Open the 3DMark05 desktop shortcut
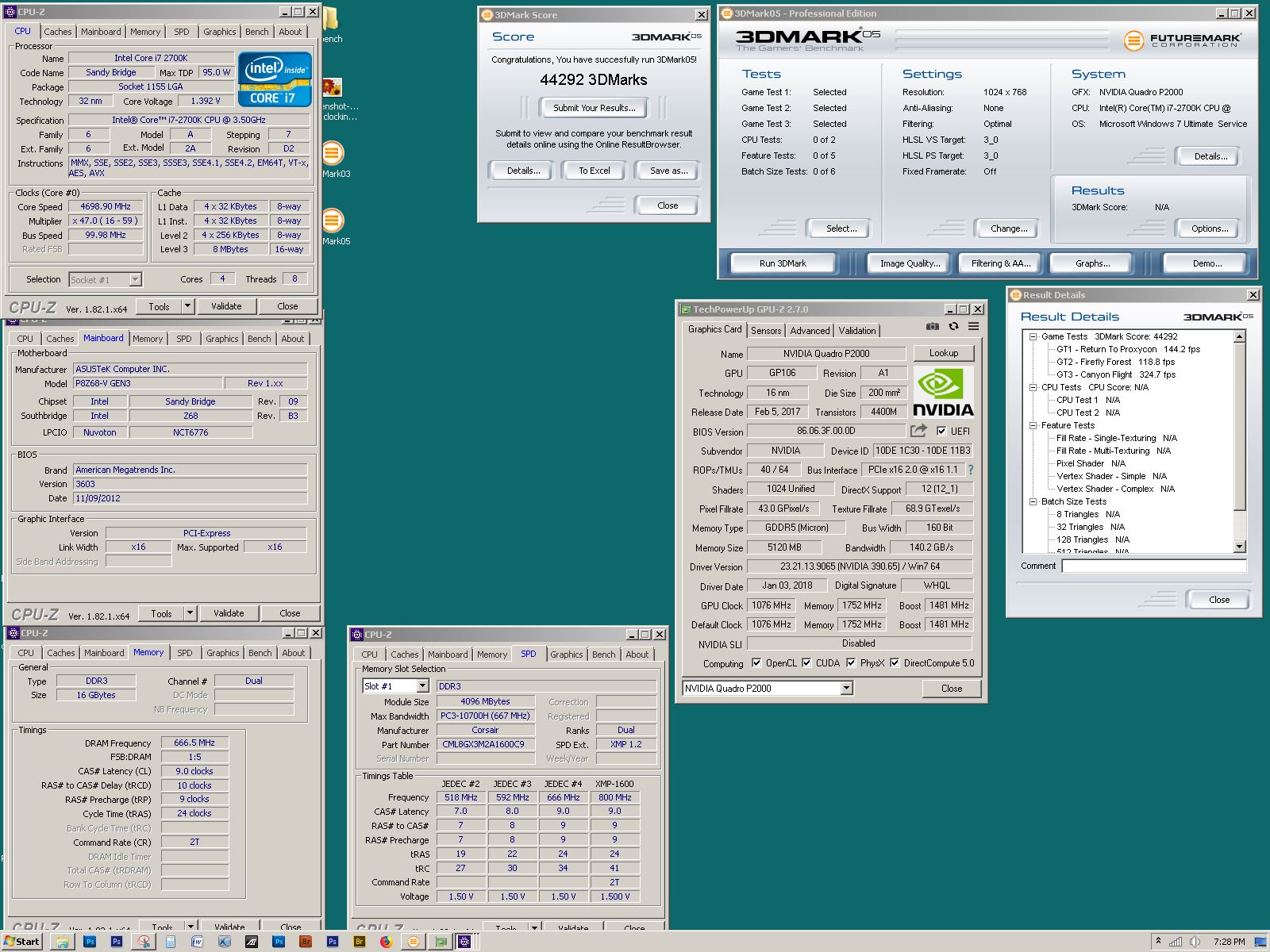 coord(333,225)
